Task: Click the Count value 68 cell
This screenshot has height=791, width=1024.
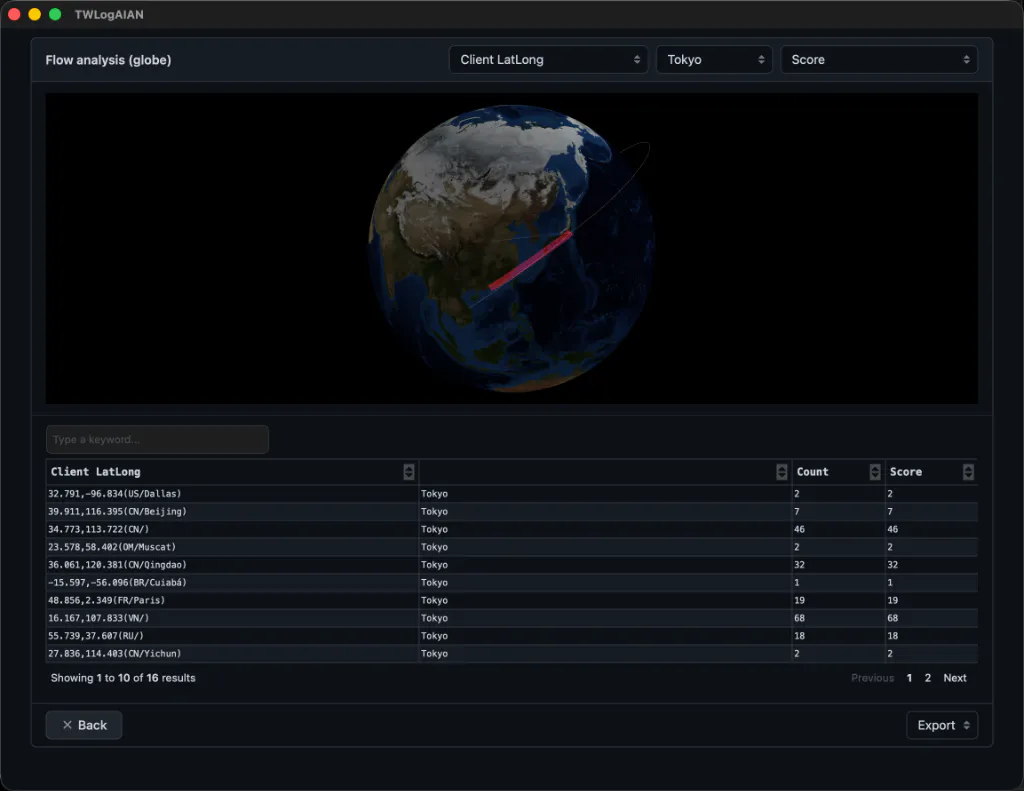Action: [x=839, y=618]
